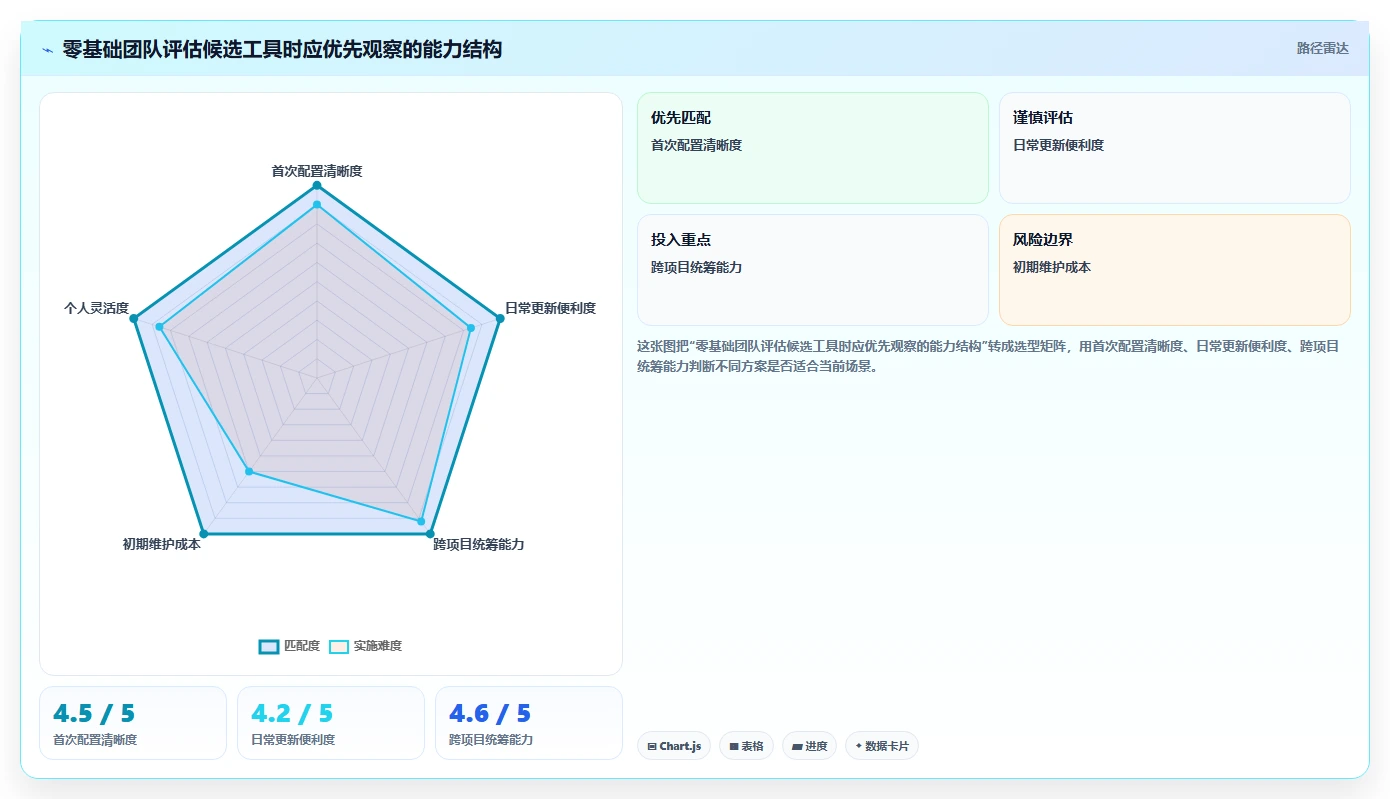Select the outer 匹配度 point at 跨项目统筹能力
This screenshot has width=1390, height=799.
pyautogui.click(x=430, y=534)
